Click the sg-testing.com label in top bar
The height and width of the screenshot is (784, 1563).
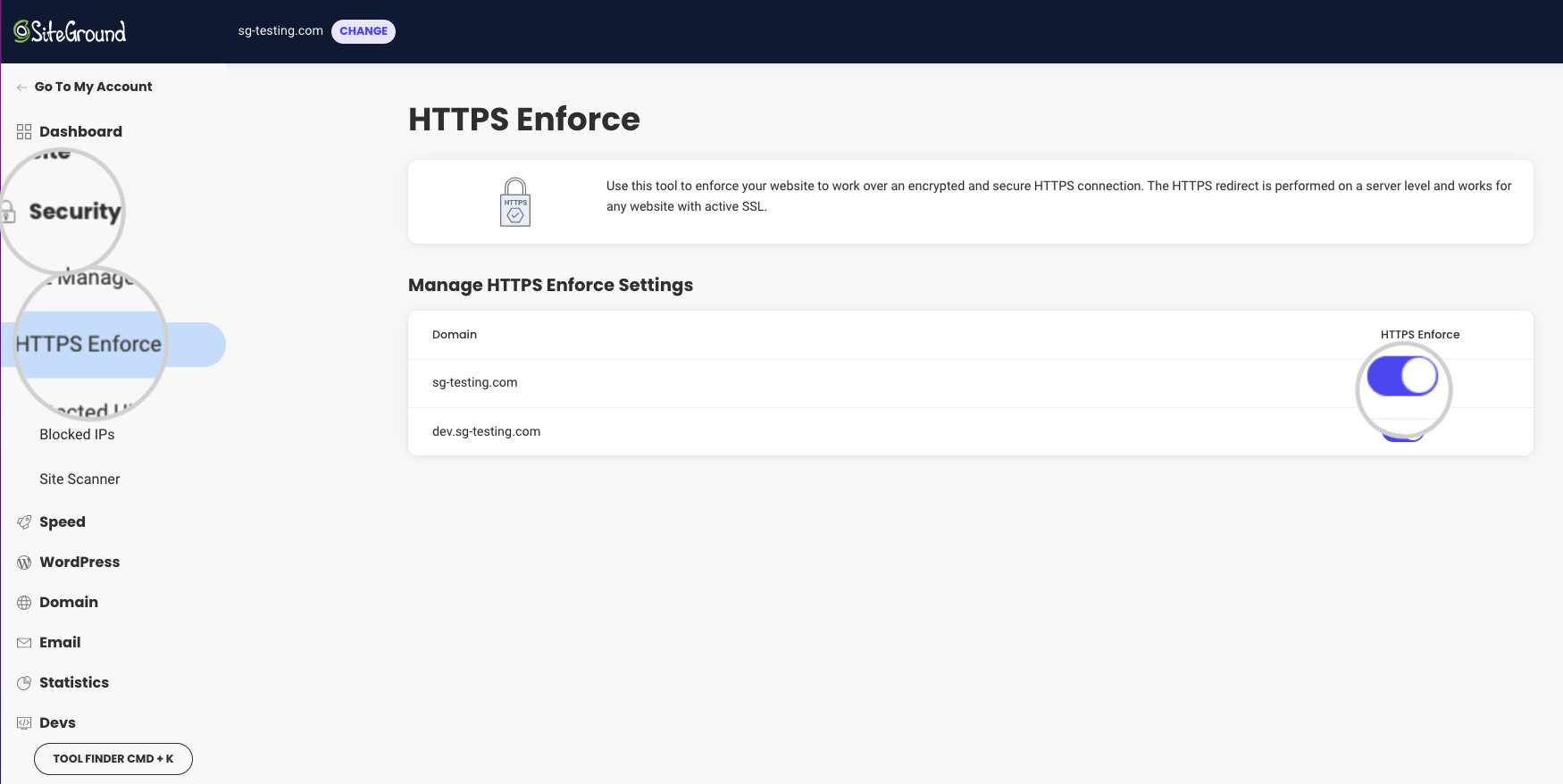pyautogui.click(x=280, y=31)
